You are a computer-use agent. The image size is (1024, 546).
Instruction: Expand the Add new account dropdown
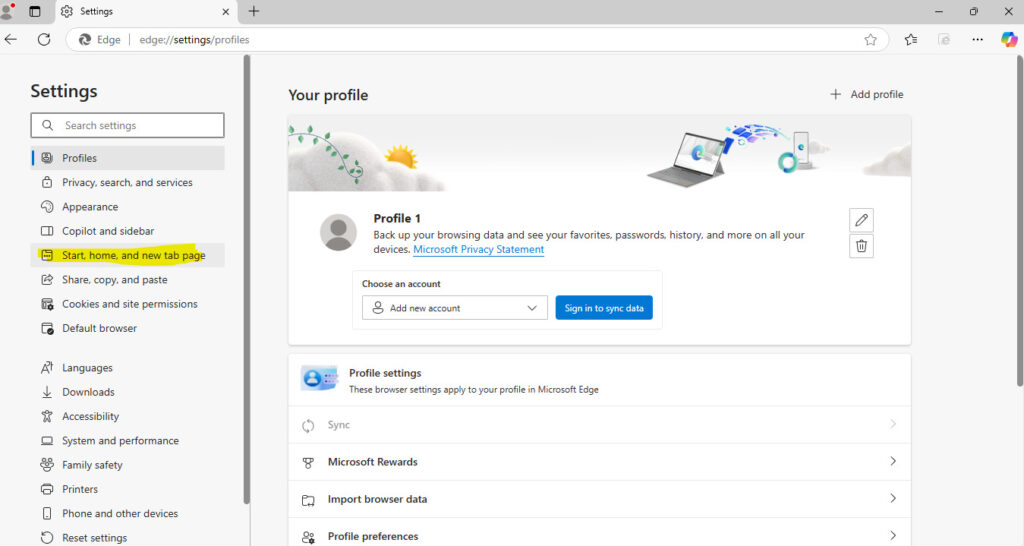click(x=455, y=308)
